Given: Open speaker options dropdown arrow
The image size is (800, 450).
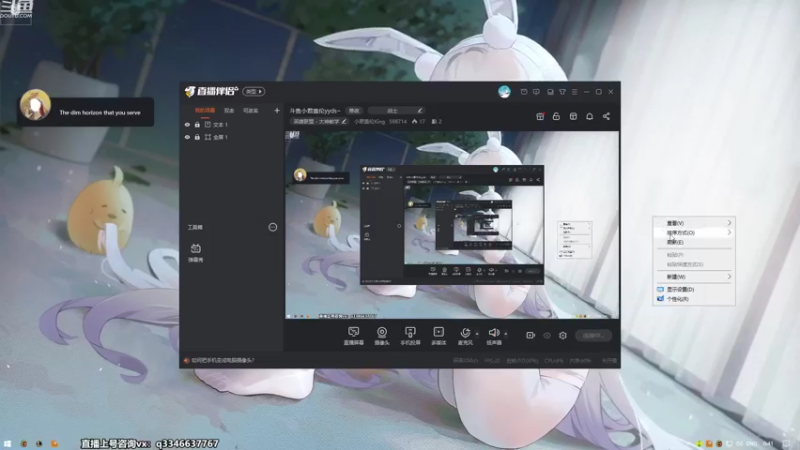Looking at the screenshot, I should [506, 334].
